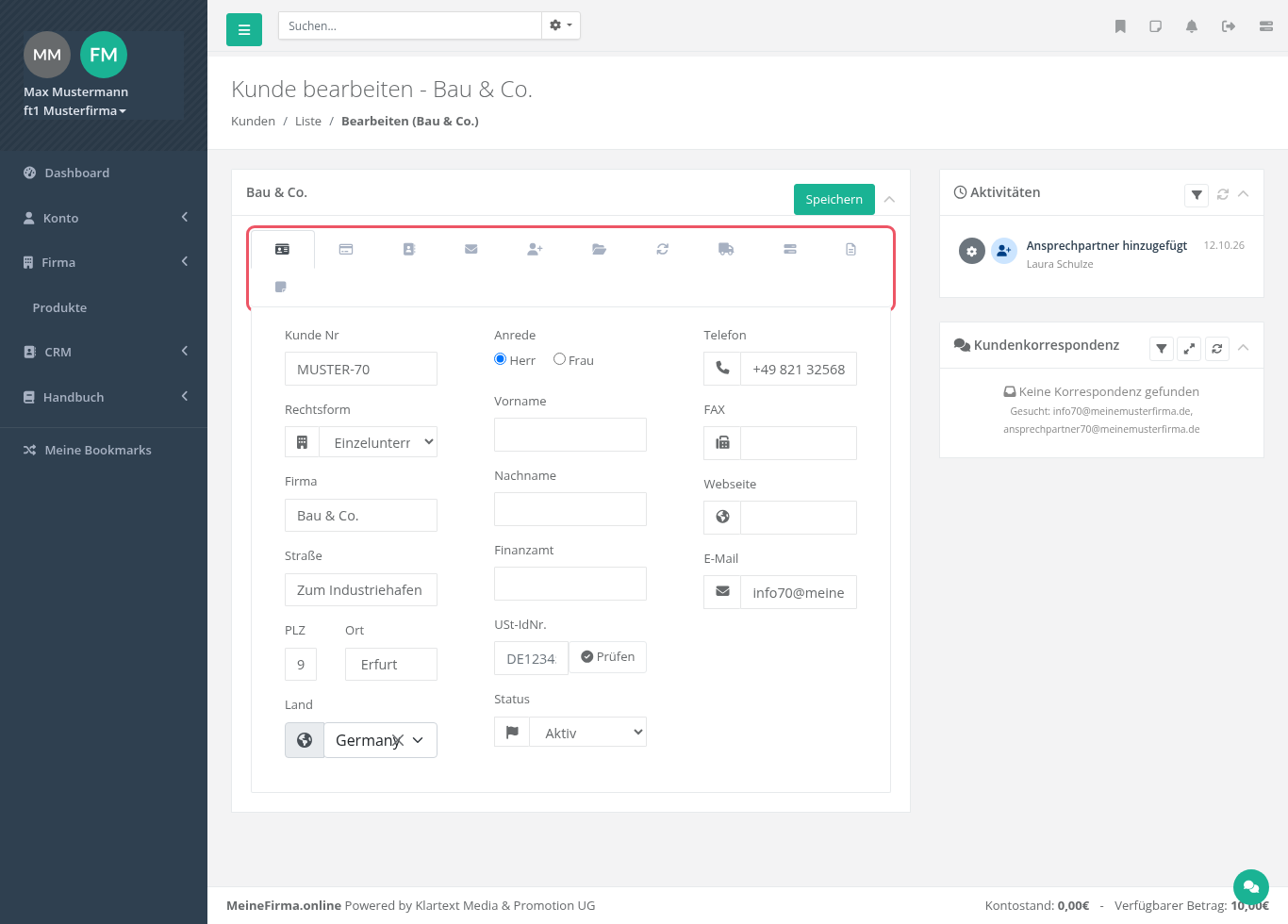
Task: Click the Vorname input field
Action: tap(570, 435)
